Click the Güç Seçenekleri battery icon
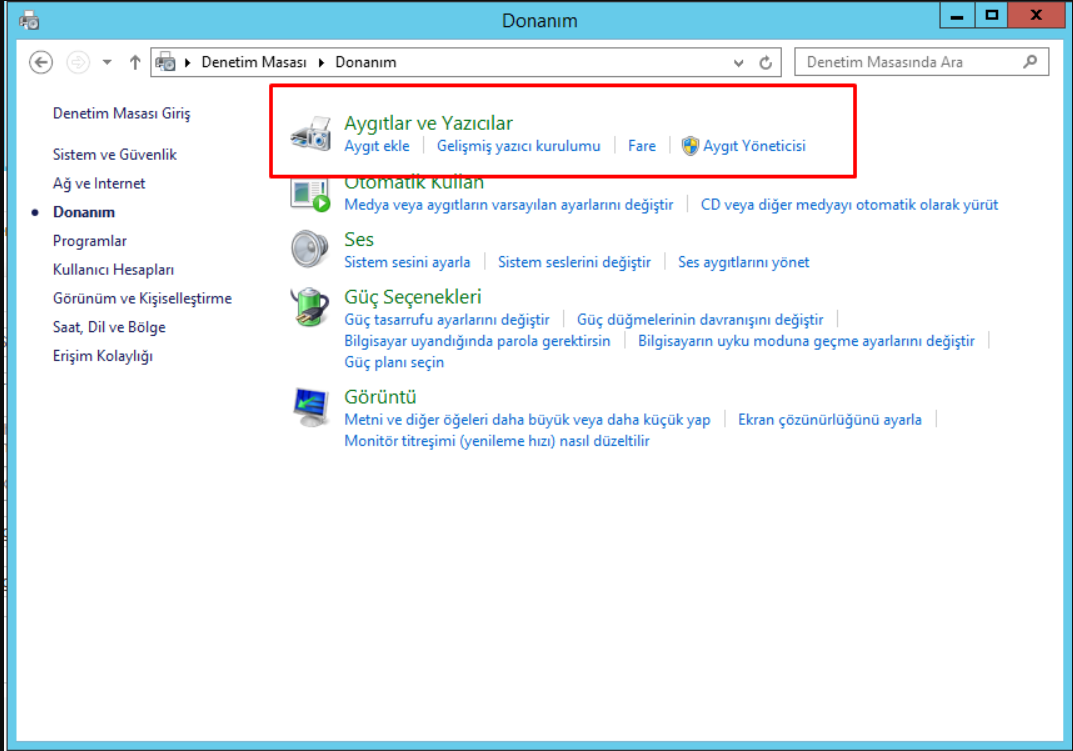The image size is (1073, 751). click(310, 307)
